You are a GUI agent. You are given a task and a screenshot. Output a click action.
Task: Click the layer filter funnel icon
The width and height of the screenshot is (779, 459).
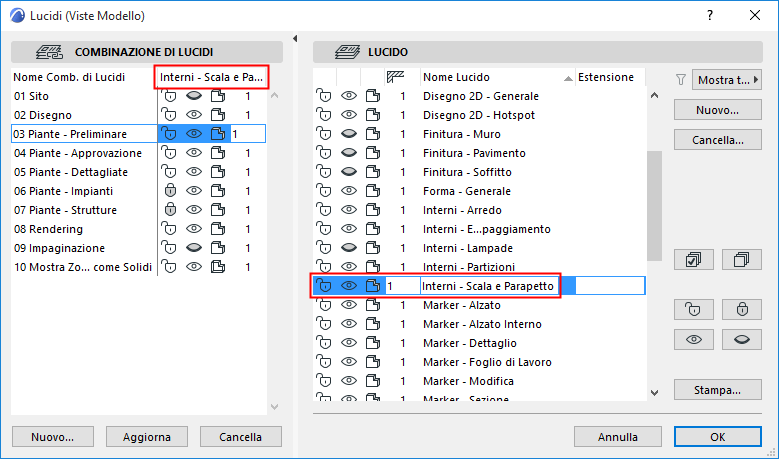click(x=680, y=79)
